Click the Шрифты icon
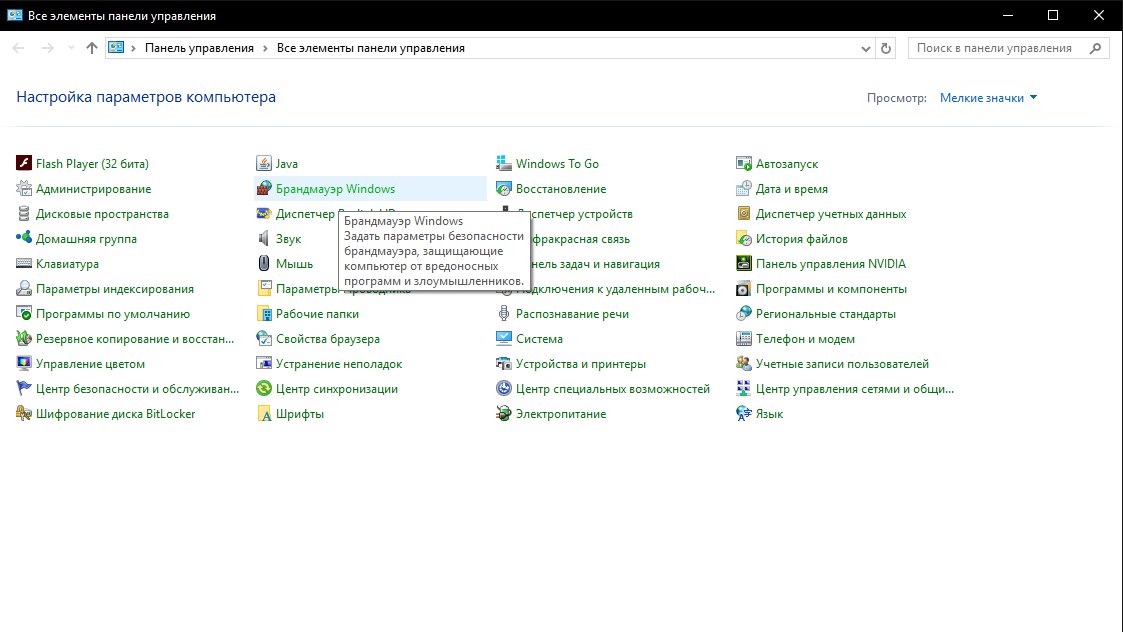Screen dimensions: 1123x632 click(x=264, y=413)
